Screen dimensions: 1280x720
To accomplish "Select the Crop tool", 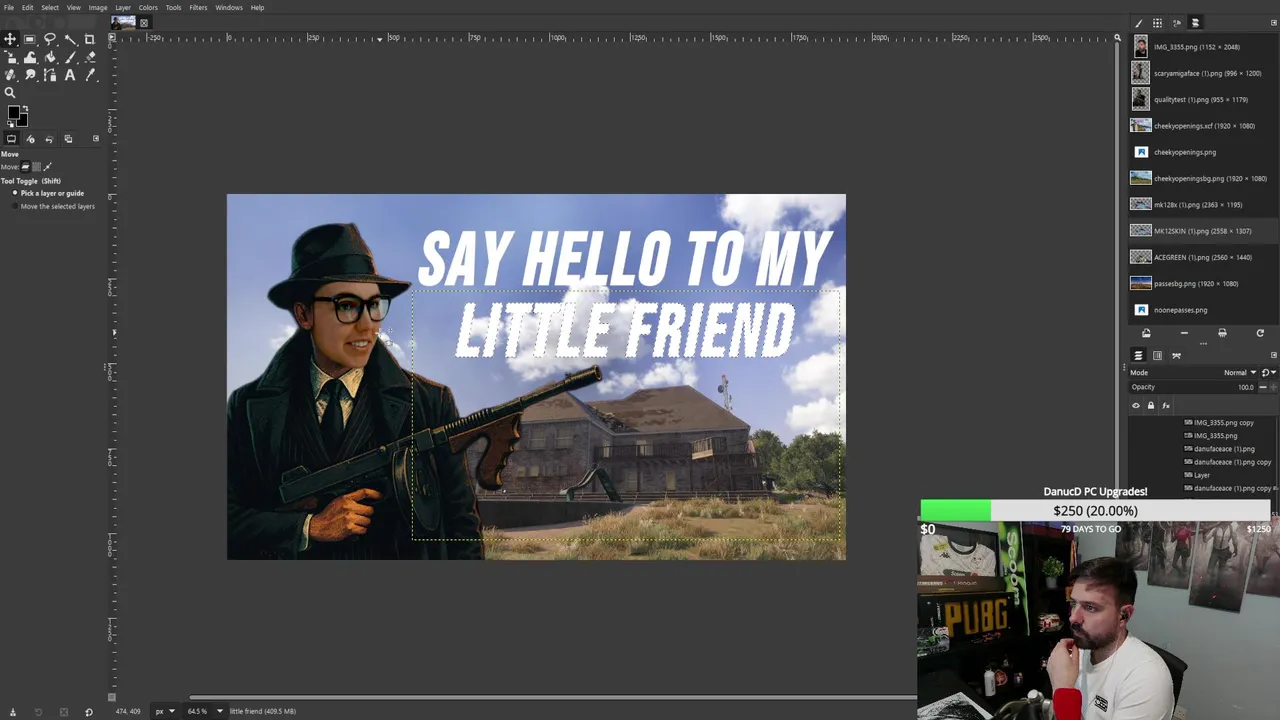I will tap(90, 39).
